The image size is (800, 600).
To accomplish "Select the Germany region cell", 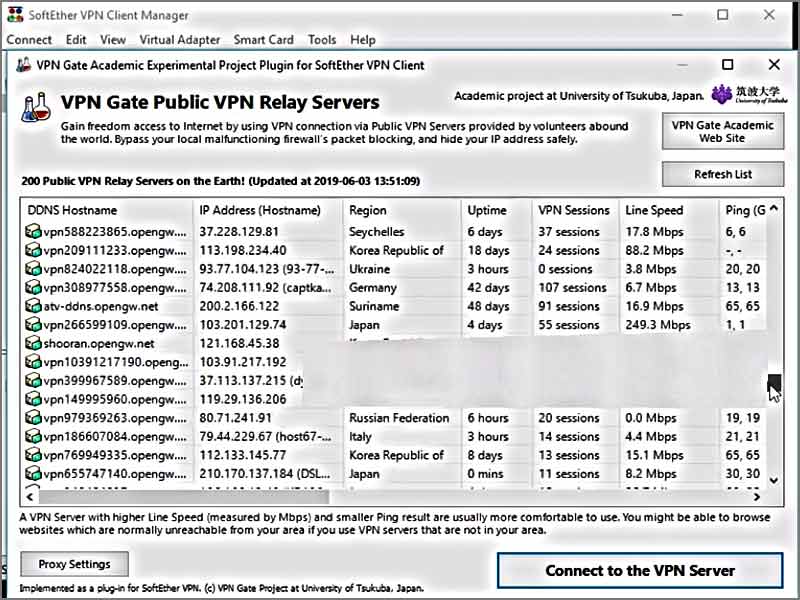I will (x=372, y=288).
